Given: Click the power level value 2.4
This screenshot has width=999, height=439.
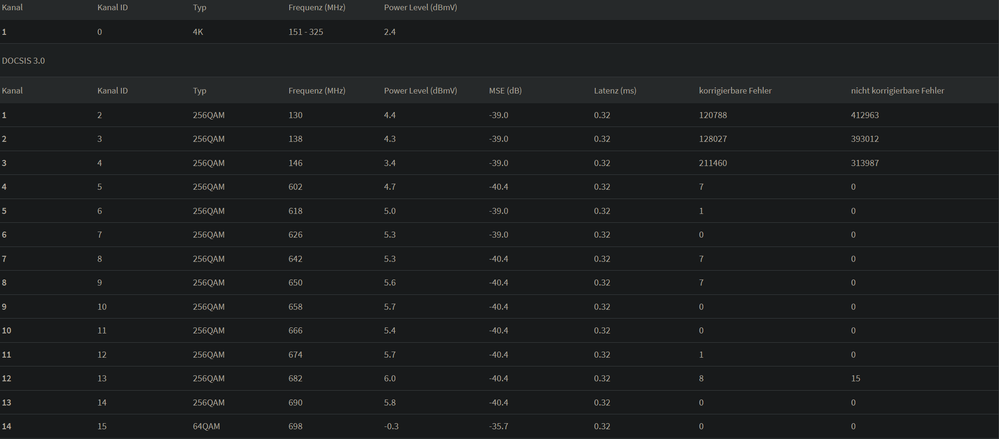Looking at the screenshot, I should (390, 32).
